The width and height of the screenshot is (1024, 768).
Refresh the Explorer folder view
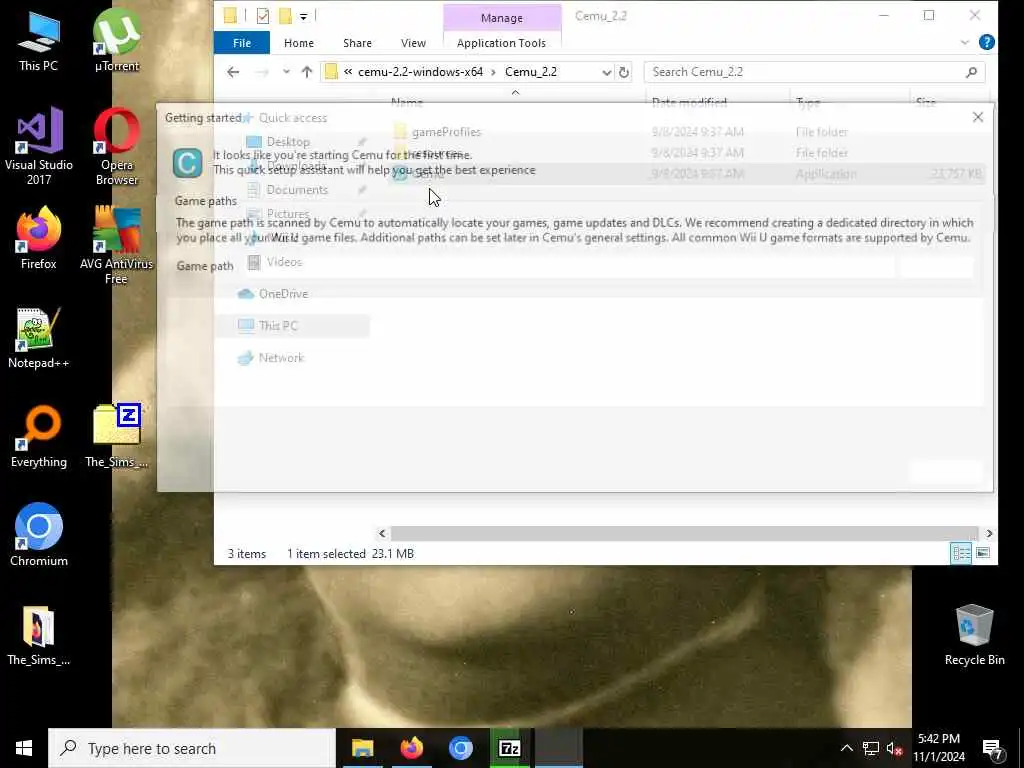pyautogui.click(x=624, y=72)
